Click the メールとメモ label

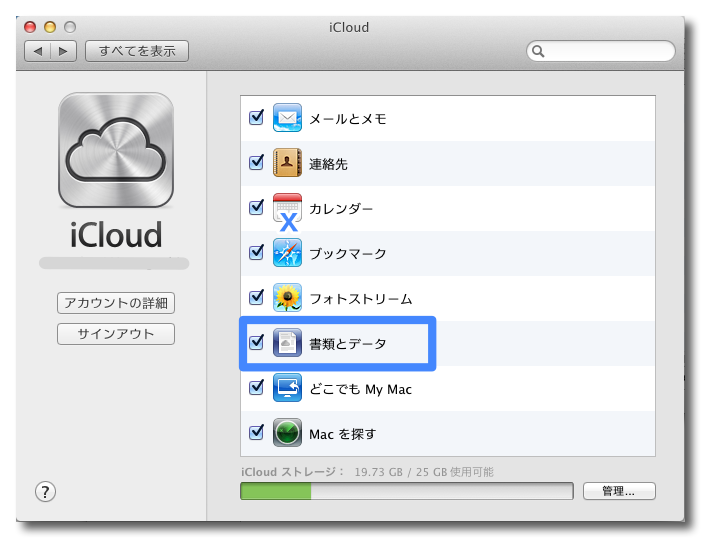(348, 119)
